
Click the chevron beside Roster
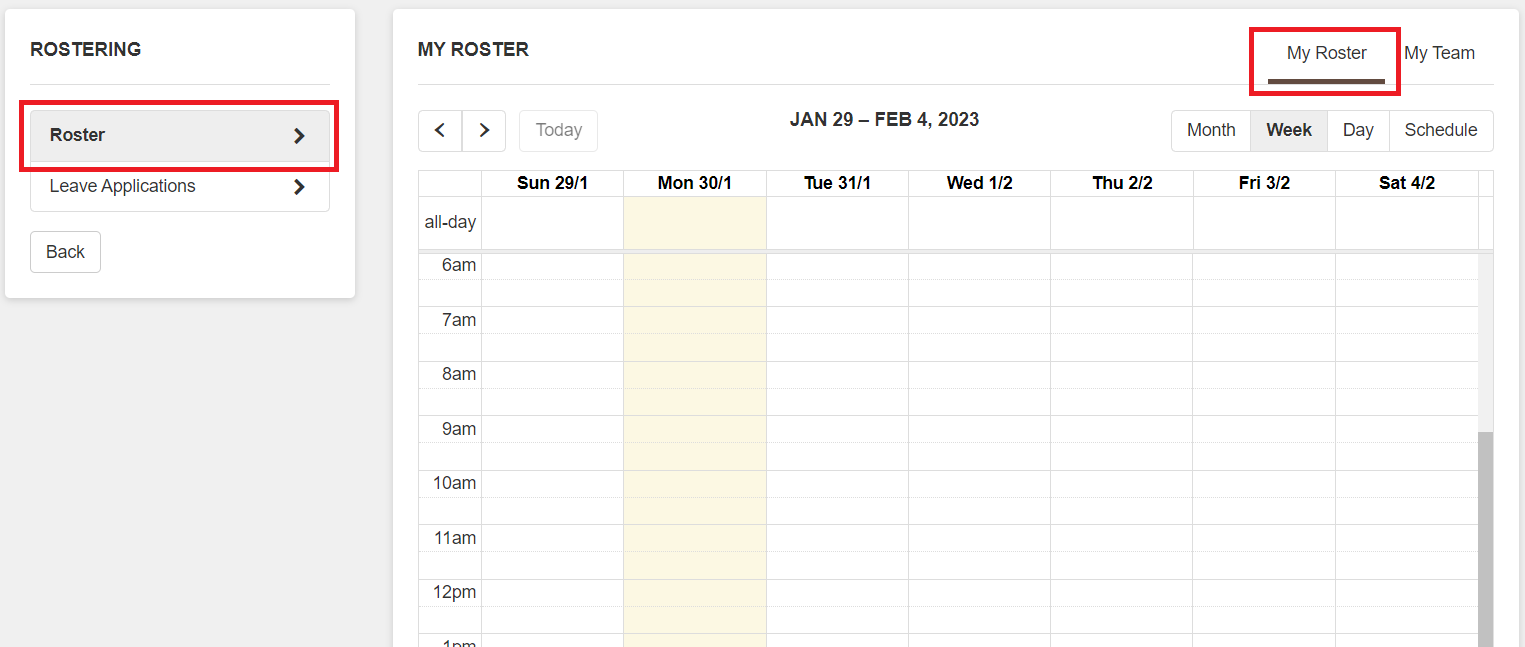point(299,136)
